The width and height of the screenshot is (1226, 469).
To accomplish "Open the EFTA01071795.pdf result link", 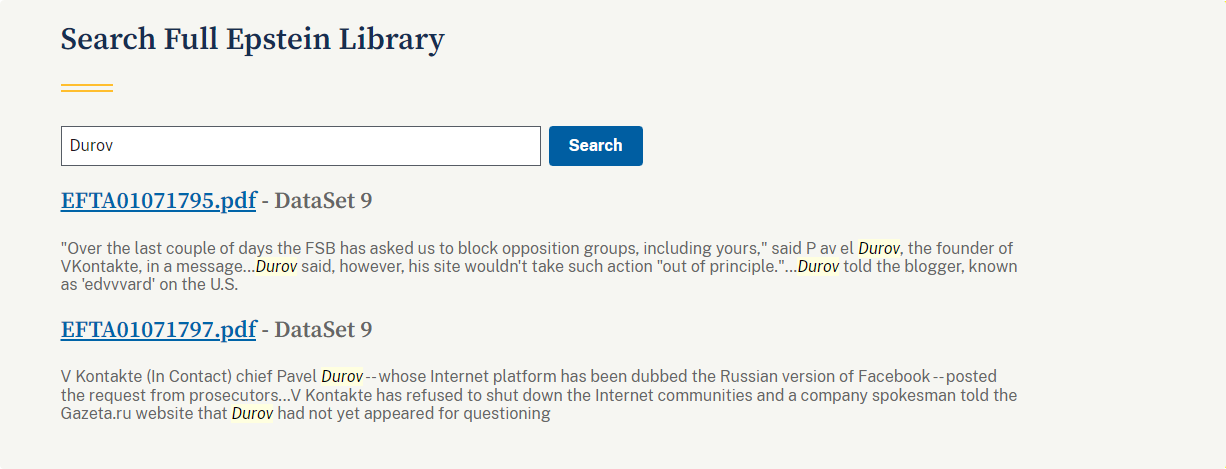I will pos(158,201).
